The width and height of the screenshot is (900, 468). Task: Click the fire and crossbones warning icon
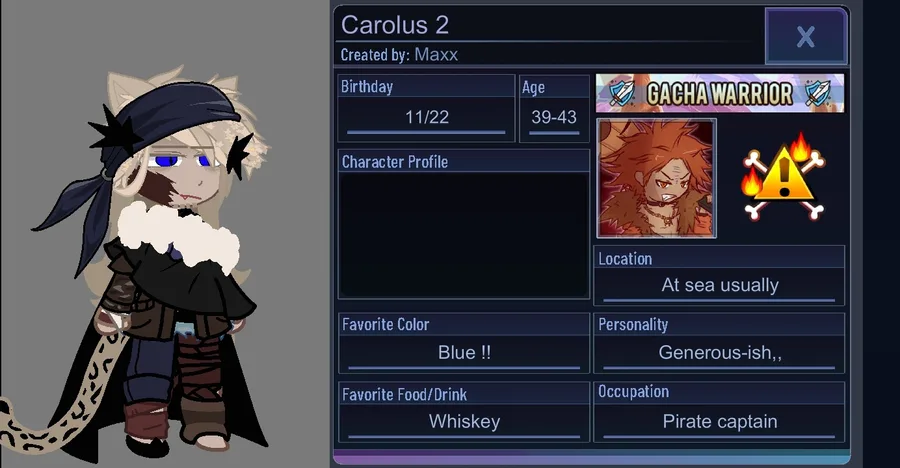(x=784, y=176)
